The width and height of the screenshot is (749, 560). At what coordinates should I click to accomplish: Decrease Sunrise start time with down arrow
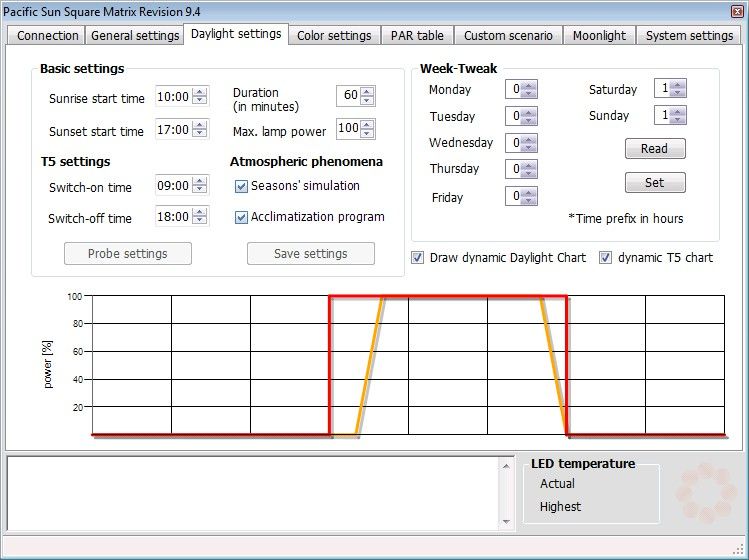click(x=200, y=101)
